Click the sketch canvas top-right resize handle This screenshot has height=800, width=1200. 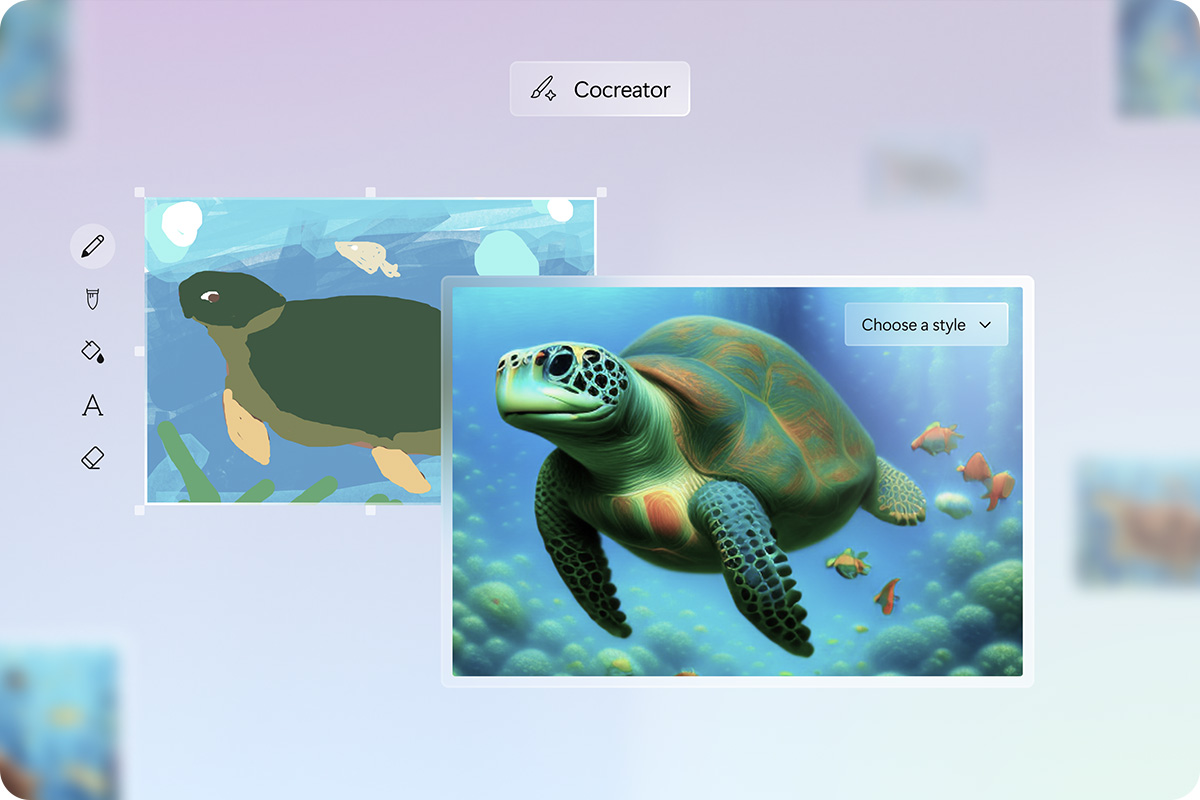coord(601,192)
